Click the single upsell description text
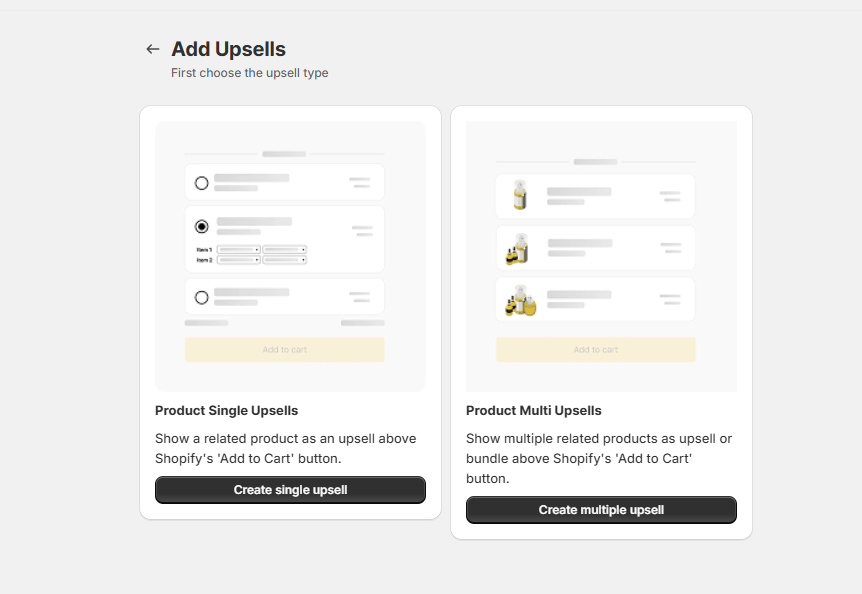Viewport: 862px width, 594px height. pyautogui.click(x=285, y=448)
